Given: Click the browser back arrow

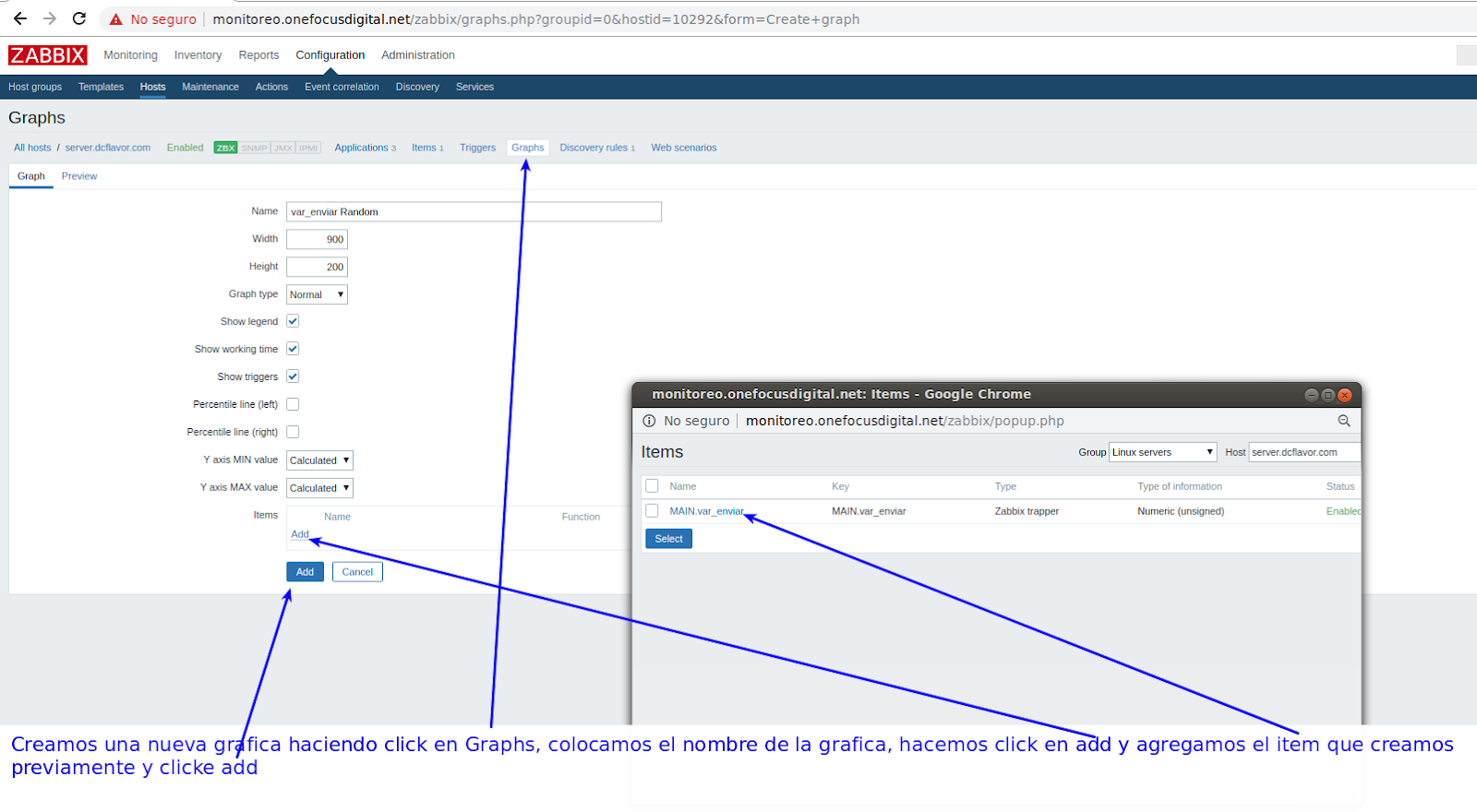Looking at the screenshot, I should [20, 18].
